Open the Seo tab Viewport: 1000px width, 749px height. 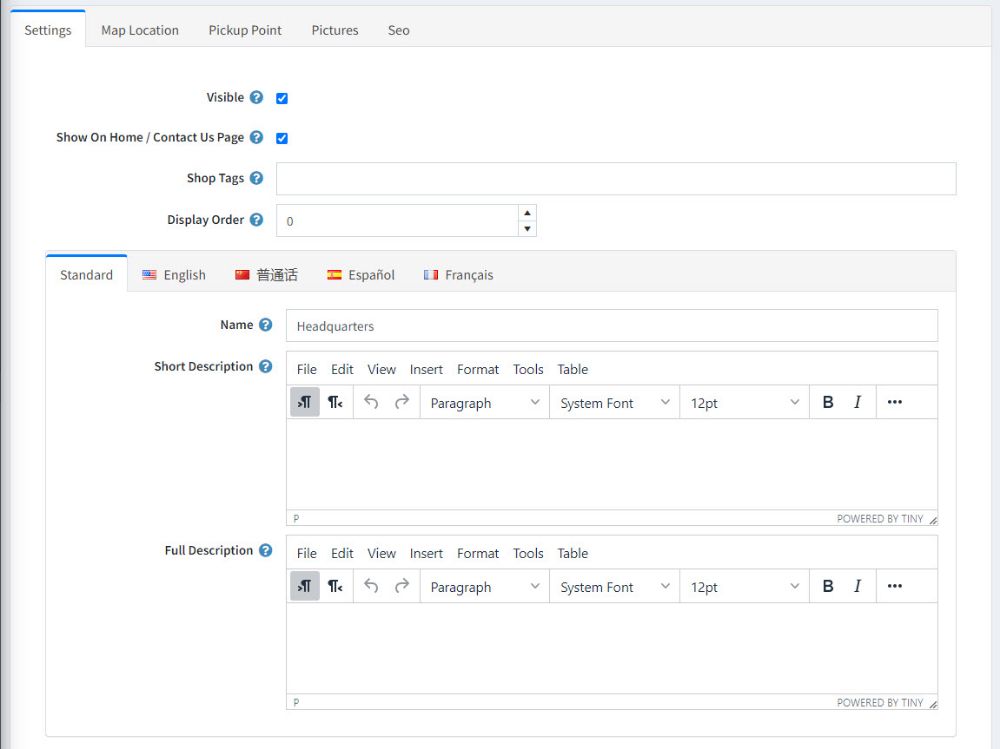tap(399, 30)
